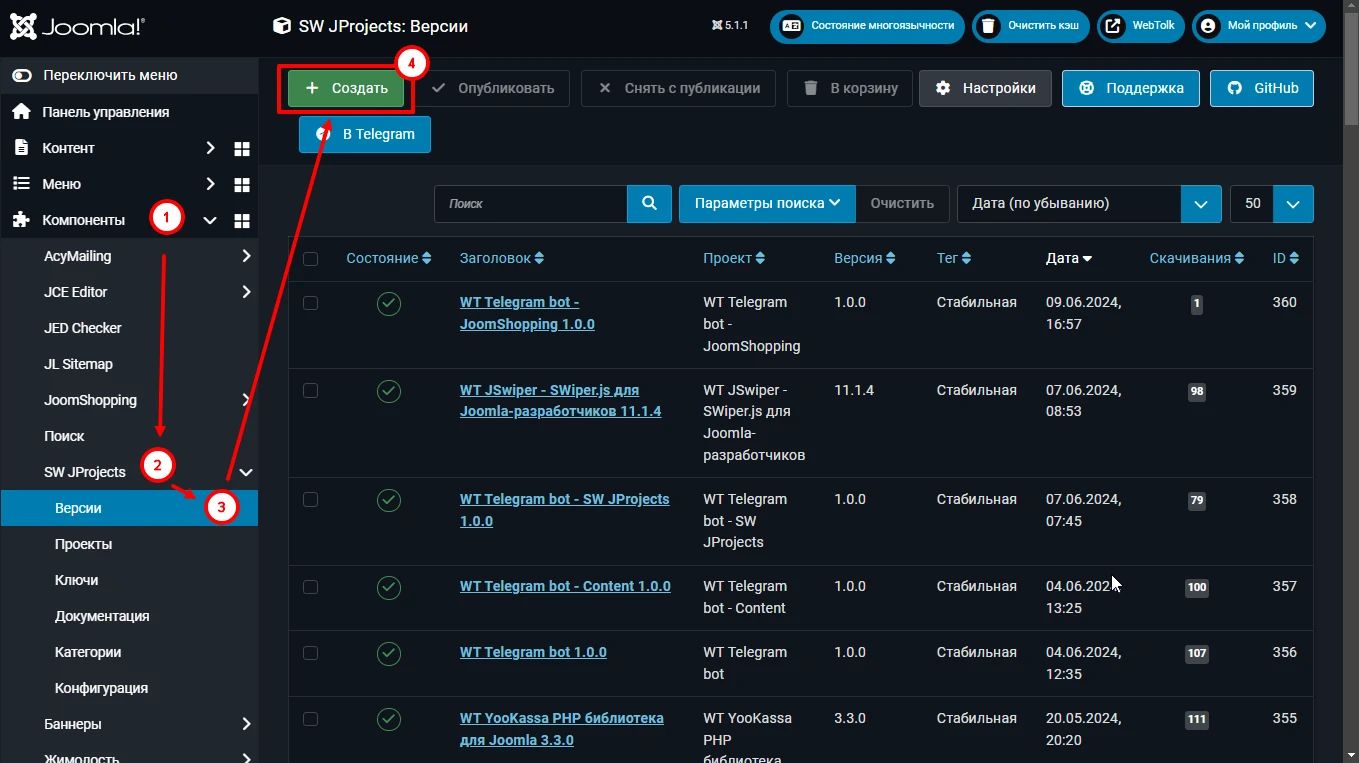Click the Joomla! logo

tap(77, 27)
